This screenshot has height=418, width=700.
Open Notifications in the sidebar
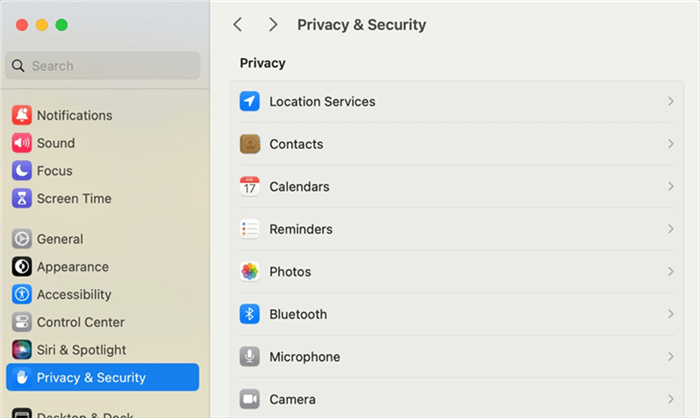(74, 115)
